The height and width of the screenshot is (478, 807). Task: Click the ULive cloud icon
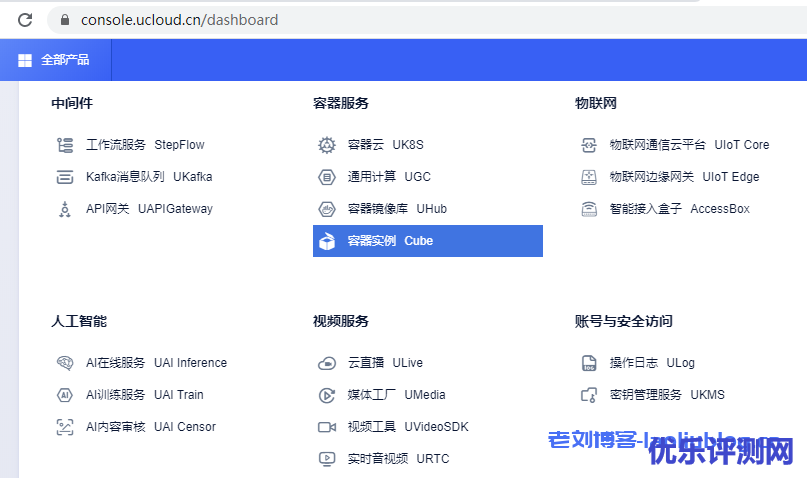[327, 363]
